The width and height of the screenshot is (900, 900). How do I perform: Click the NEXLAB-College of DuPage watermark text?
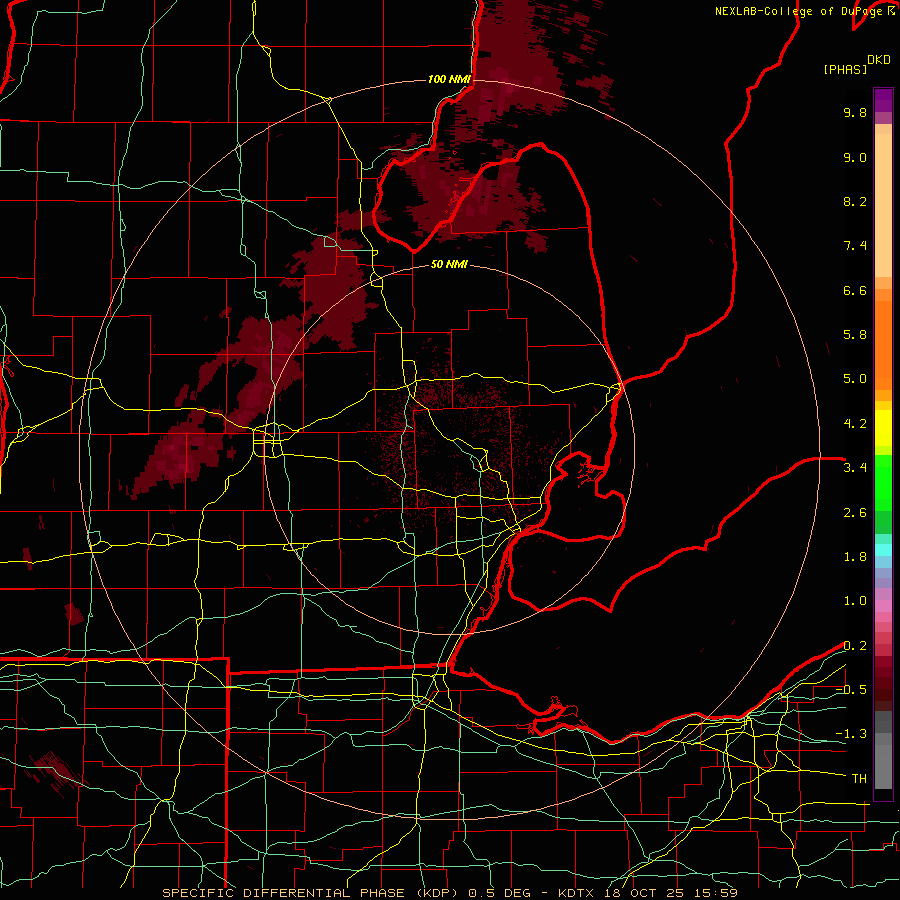pyautogui.click(x=804, y=11)
